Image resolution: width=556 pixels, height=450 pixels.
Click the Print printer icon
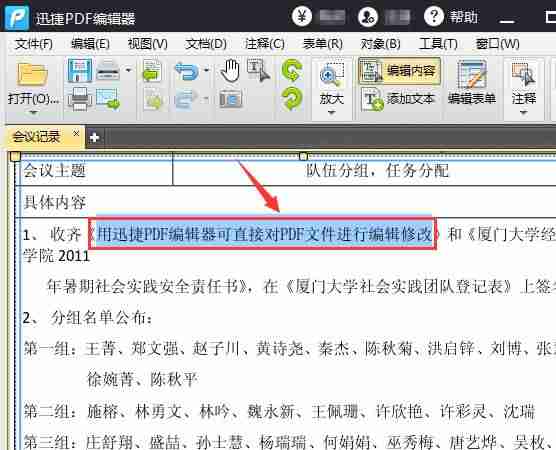click(80, 98)
